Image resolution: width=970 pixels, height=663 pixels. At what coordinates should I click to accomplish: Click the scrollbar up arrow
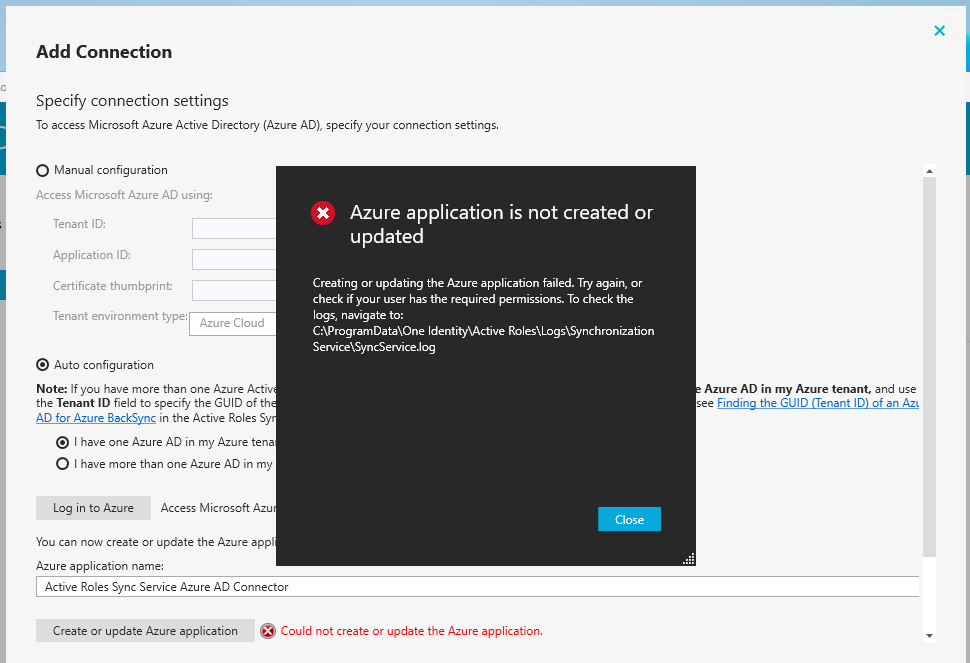tap(930, 169)
